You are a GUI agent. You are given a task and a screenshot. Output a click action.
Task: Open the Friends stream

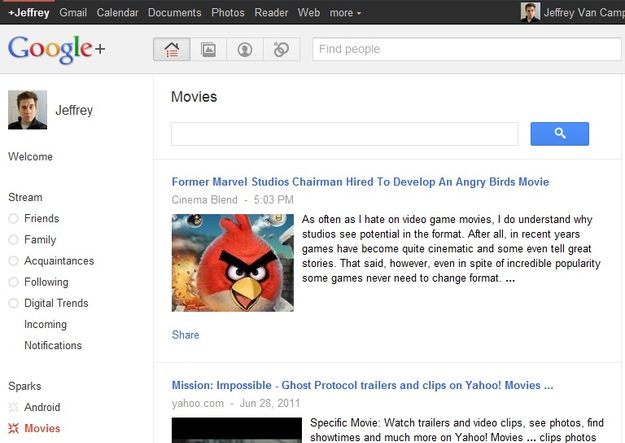click(x=41, y=219)
